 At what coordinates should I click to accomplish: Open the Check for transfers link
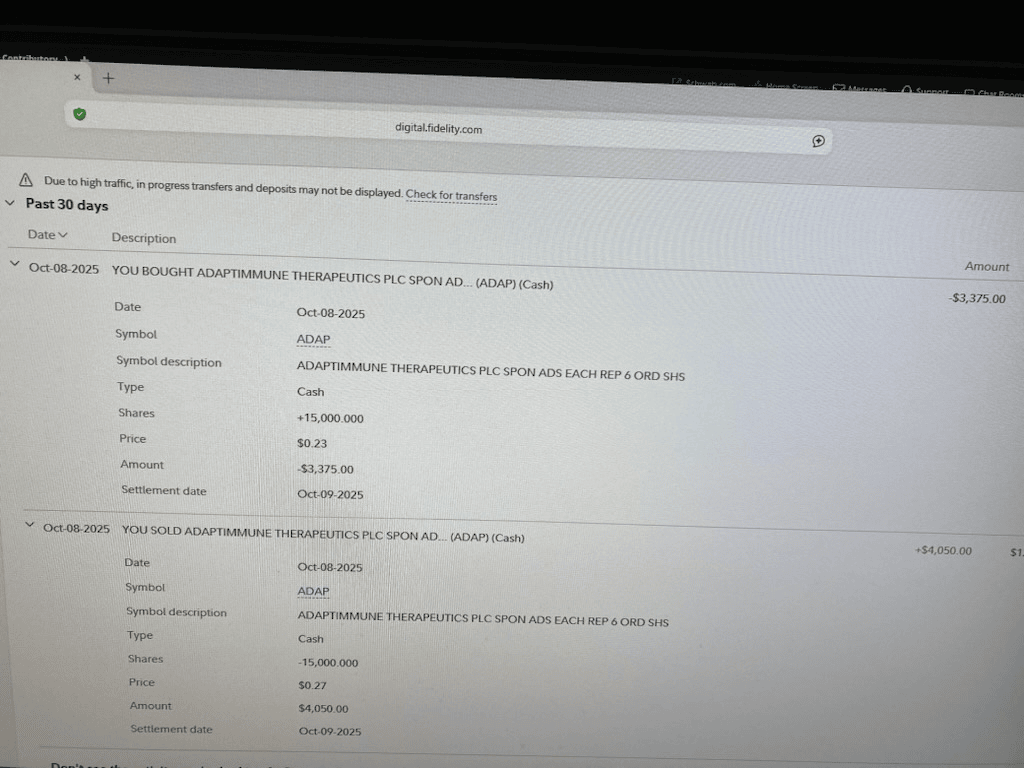[451, 195]
